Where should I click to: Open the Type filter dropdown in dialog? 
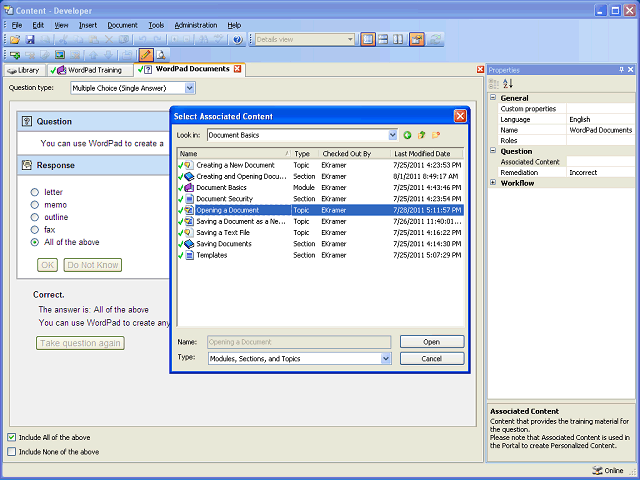386,359
